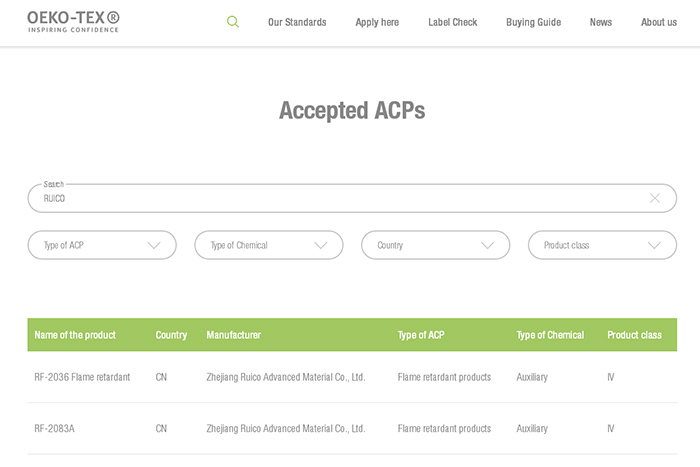Sort by Name of the product header

point(75,335)
